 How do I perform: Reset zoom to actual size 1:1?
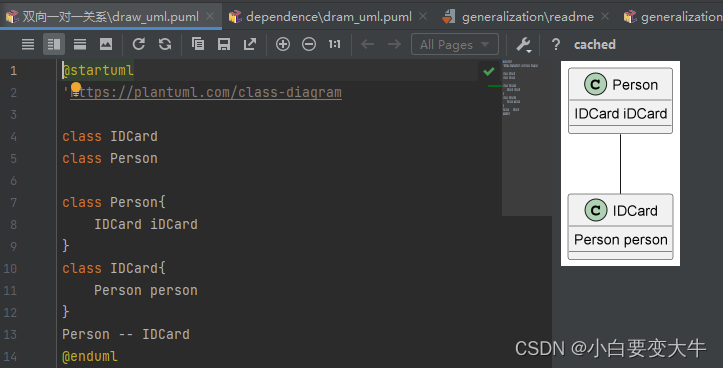(335, 44)
